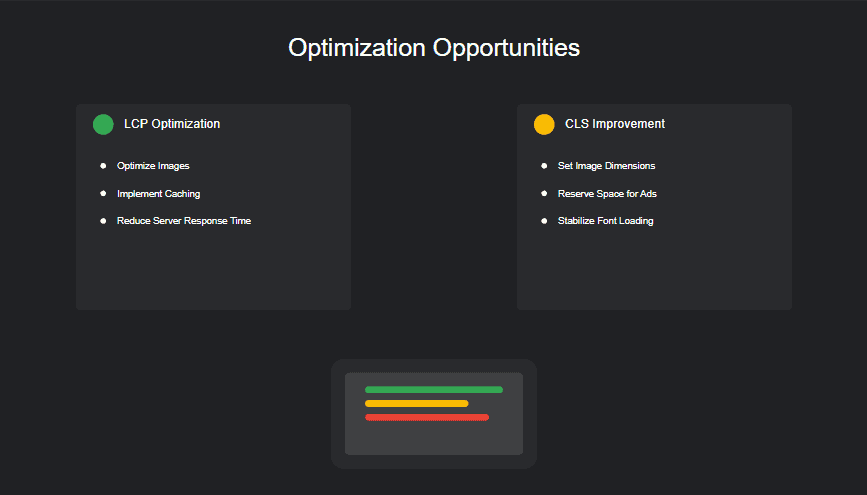The image size is (867, 495).
Task: Select the Stabilize Font Loading item
Action: click(x=605, y=220)
